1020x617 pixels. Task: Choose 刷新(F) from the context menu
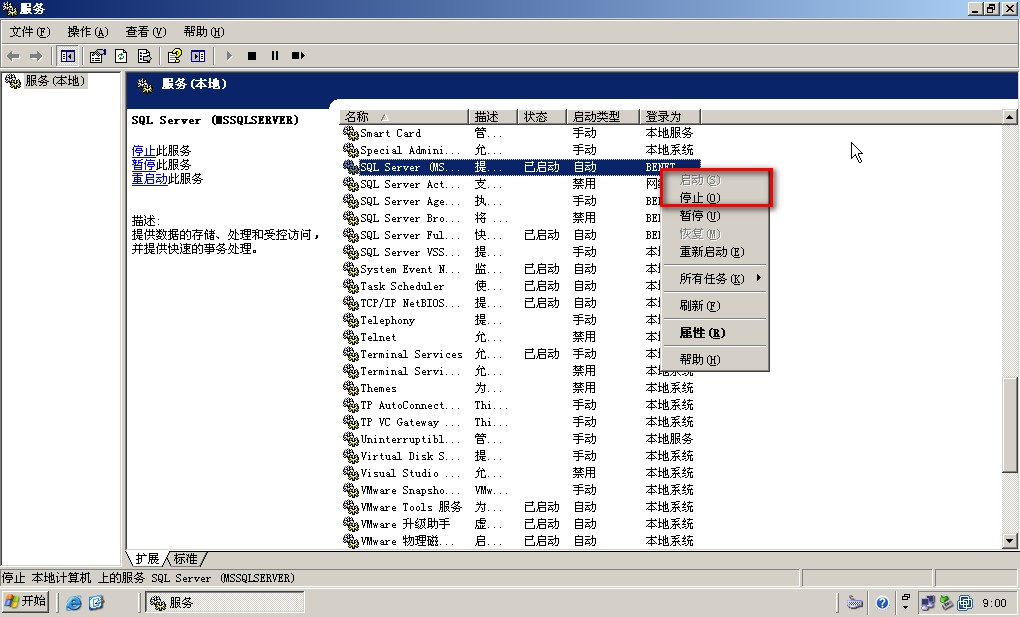pos(715,305)
